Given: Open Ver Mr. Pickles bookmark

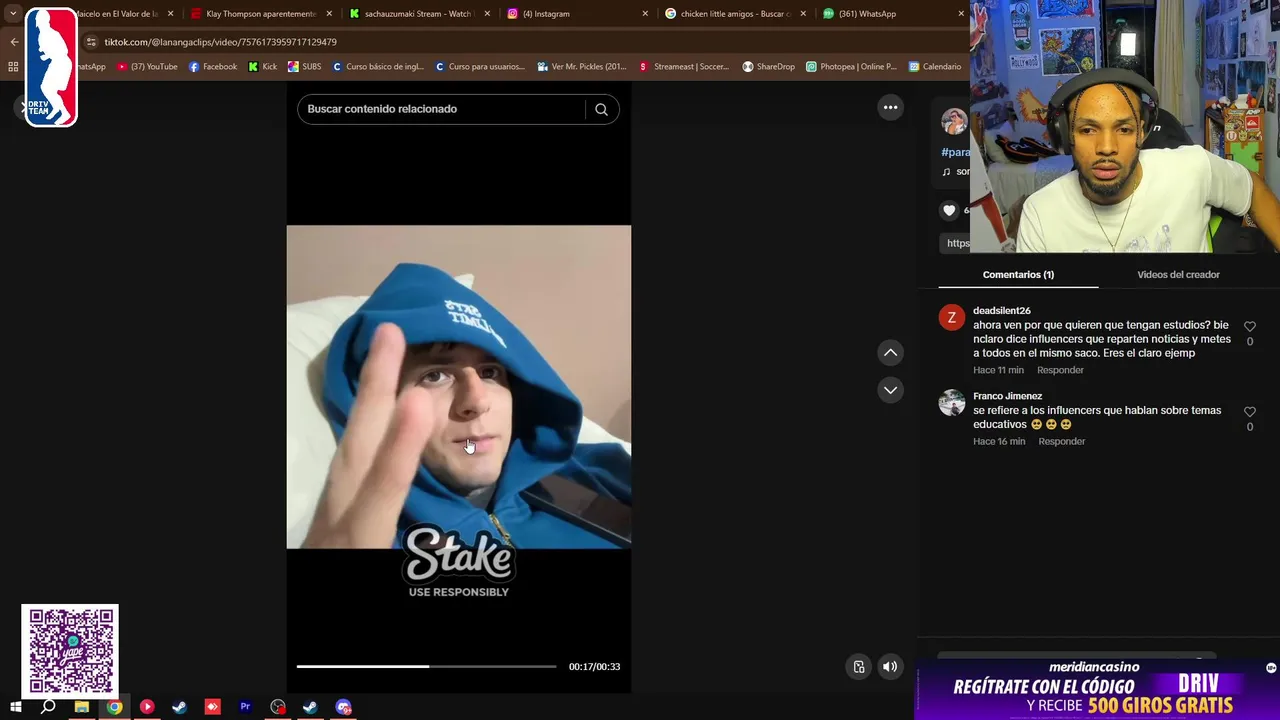Looking at the screenshot, I should coord(582,67).
